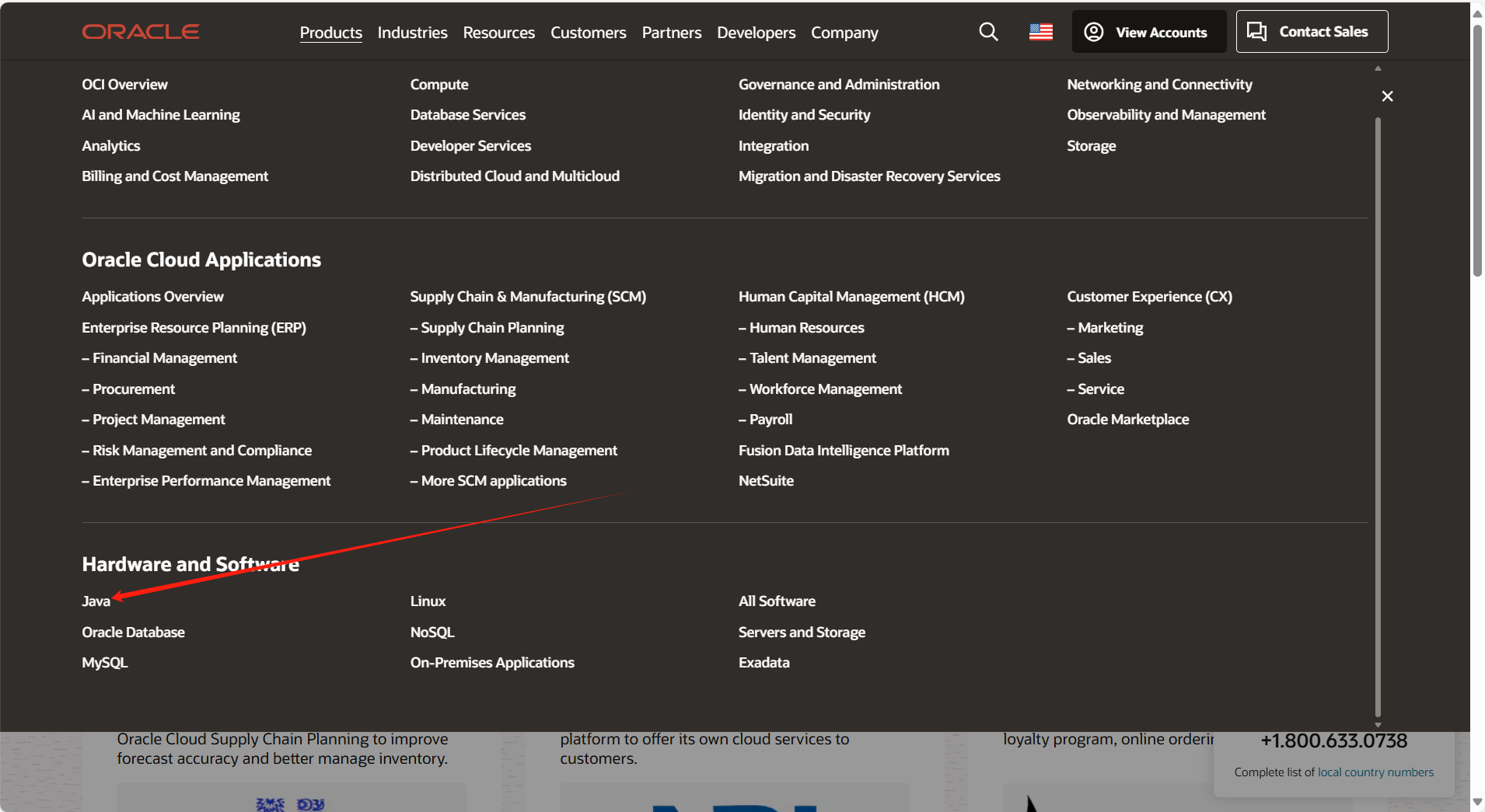Open the Payroll link

point(765,420)
